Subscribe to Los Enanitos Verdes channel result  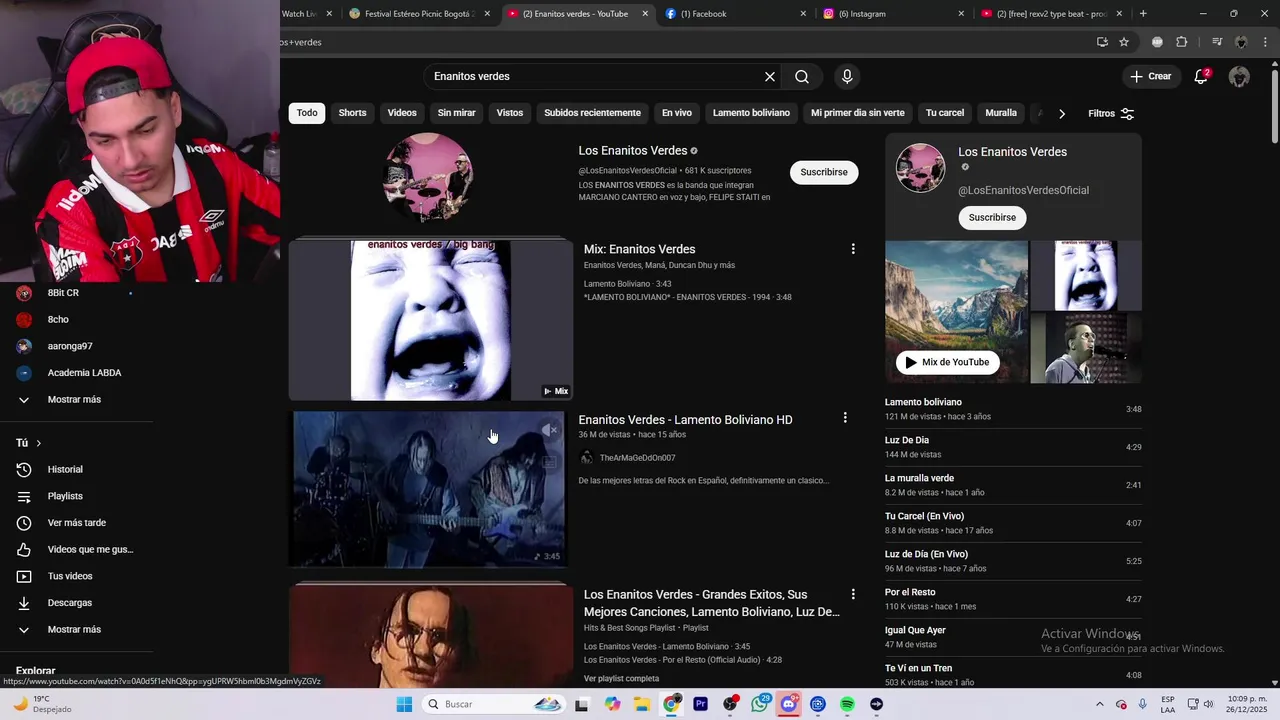coord(824,172)
